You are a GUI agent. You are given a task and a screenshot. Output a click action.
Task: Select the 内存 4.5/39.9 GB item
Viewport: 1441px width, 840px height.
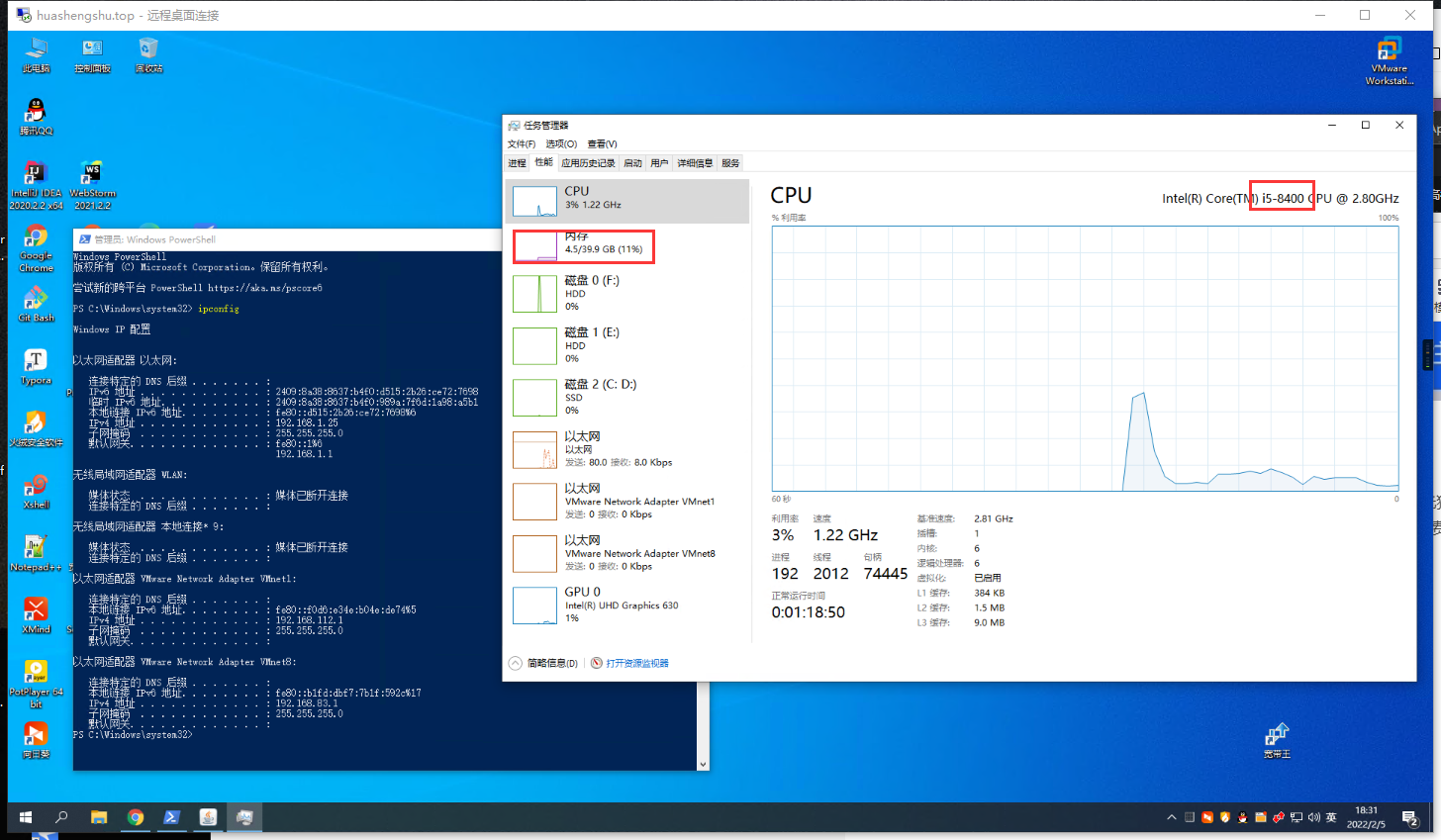pyautogui.click(x=628, y=244)
